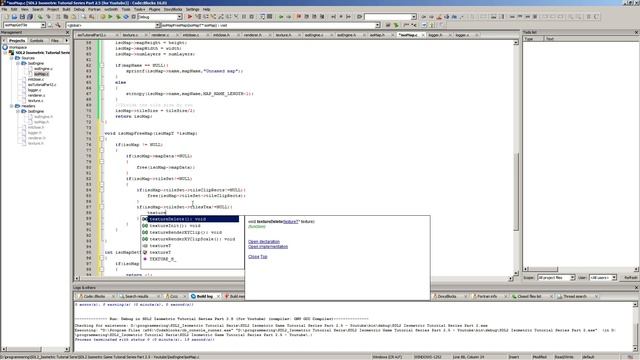Click the Rebuild icon
The height and width of the screenshot is (360, 640).
coord(126,17)
